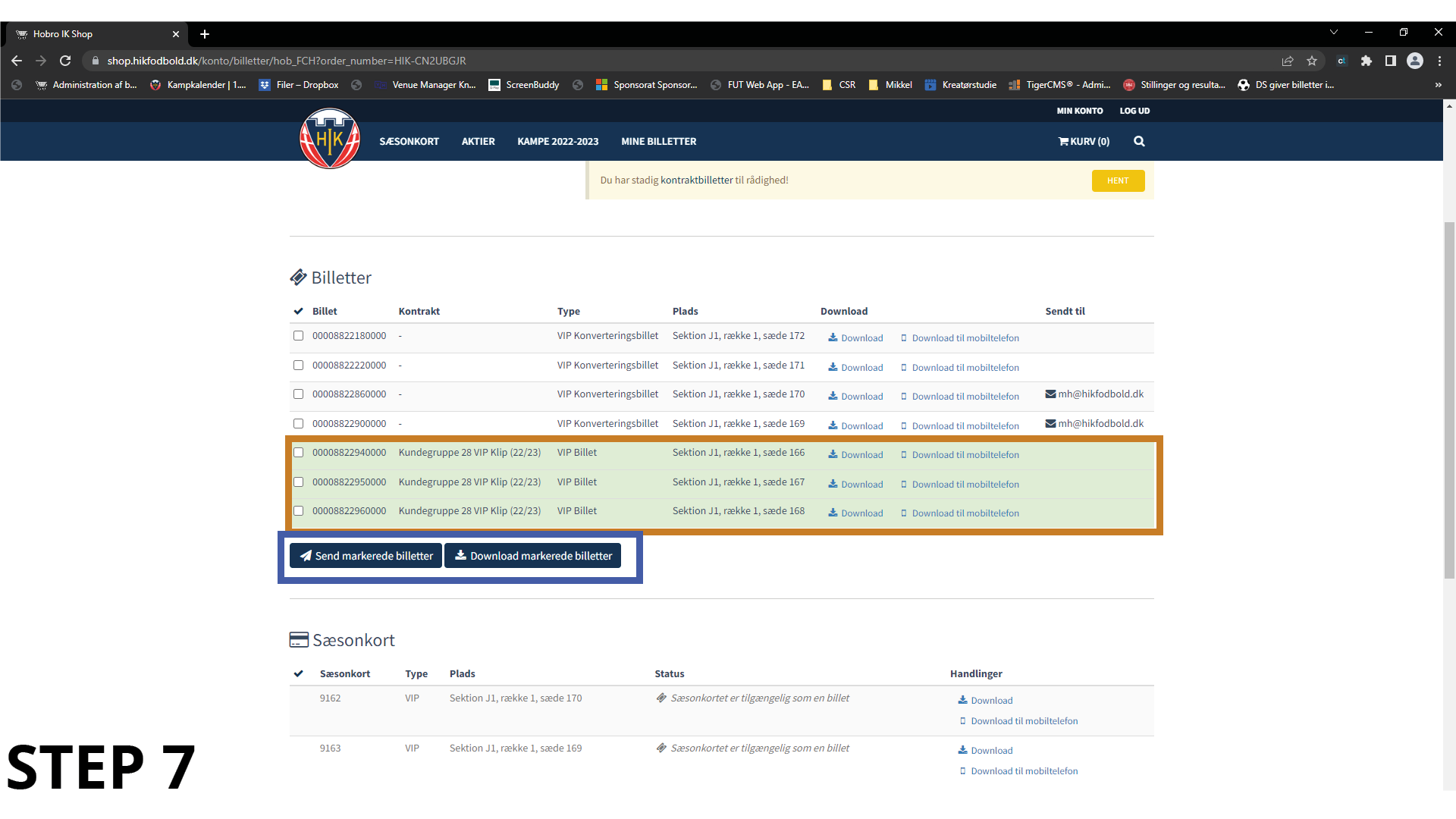The image size is (1456, 819).
Task: Click the yellow HENT button
Action: pos(1118,180)
